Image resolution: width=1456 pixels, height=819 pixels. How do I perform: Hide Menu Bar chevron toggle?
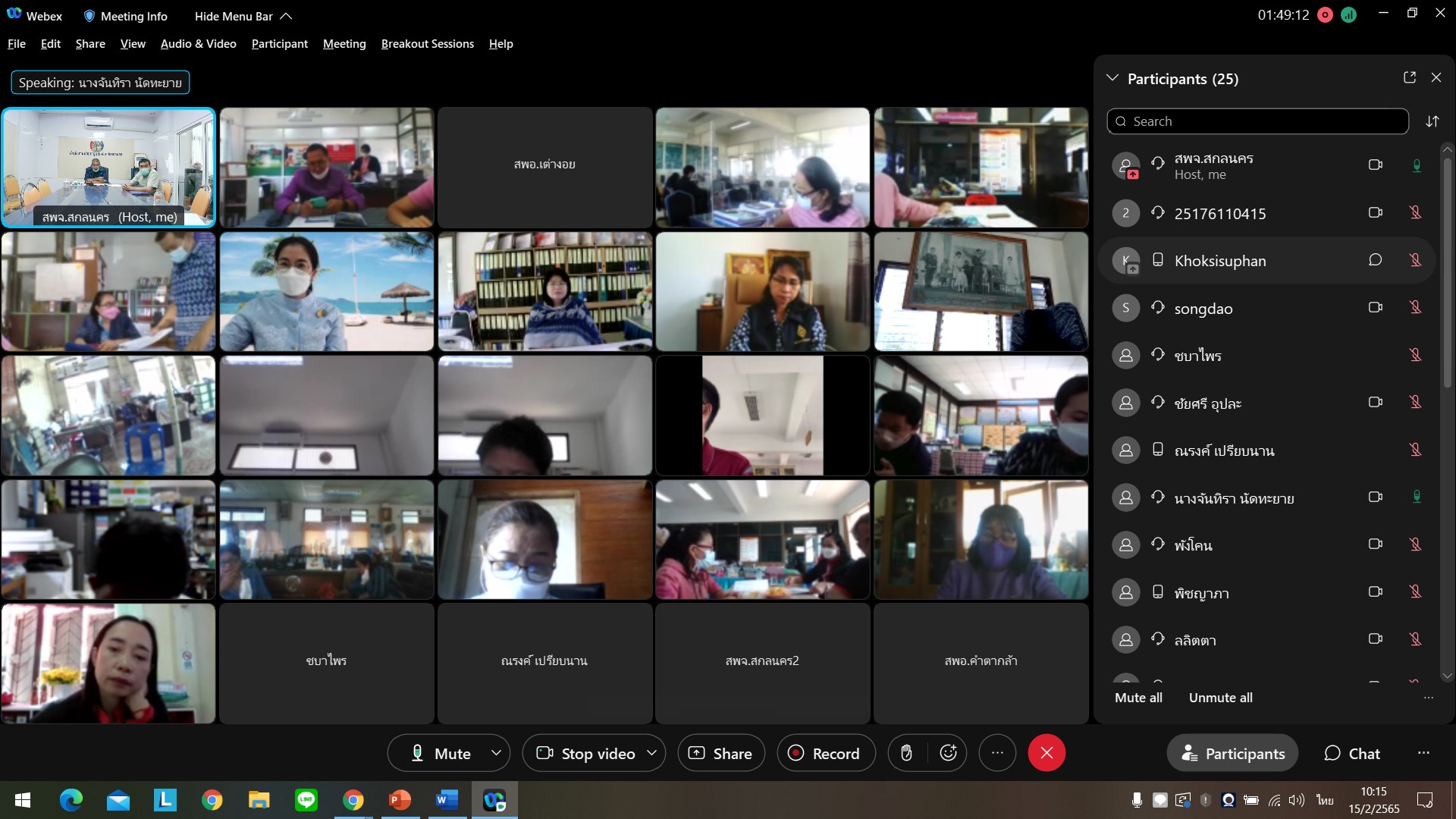click(x=286, y=16)
